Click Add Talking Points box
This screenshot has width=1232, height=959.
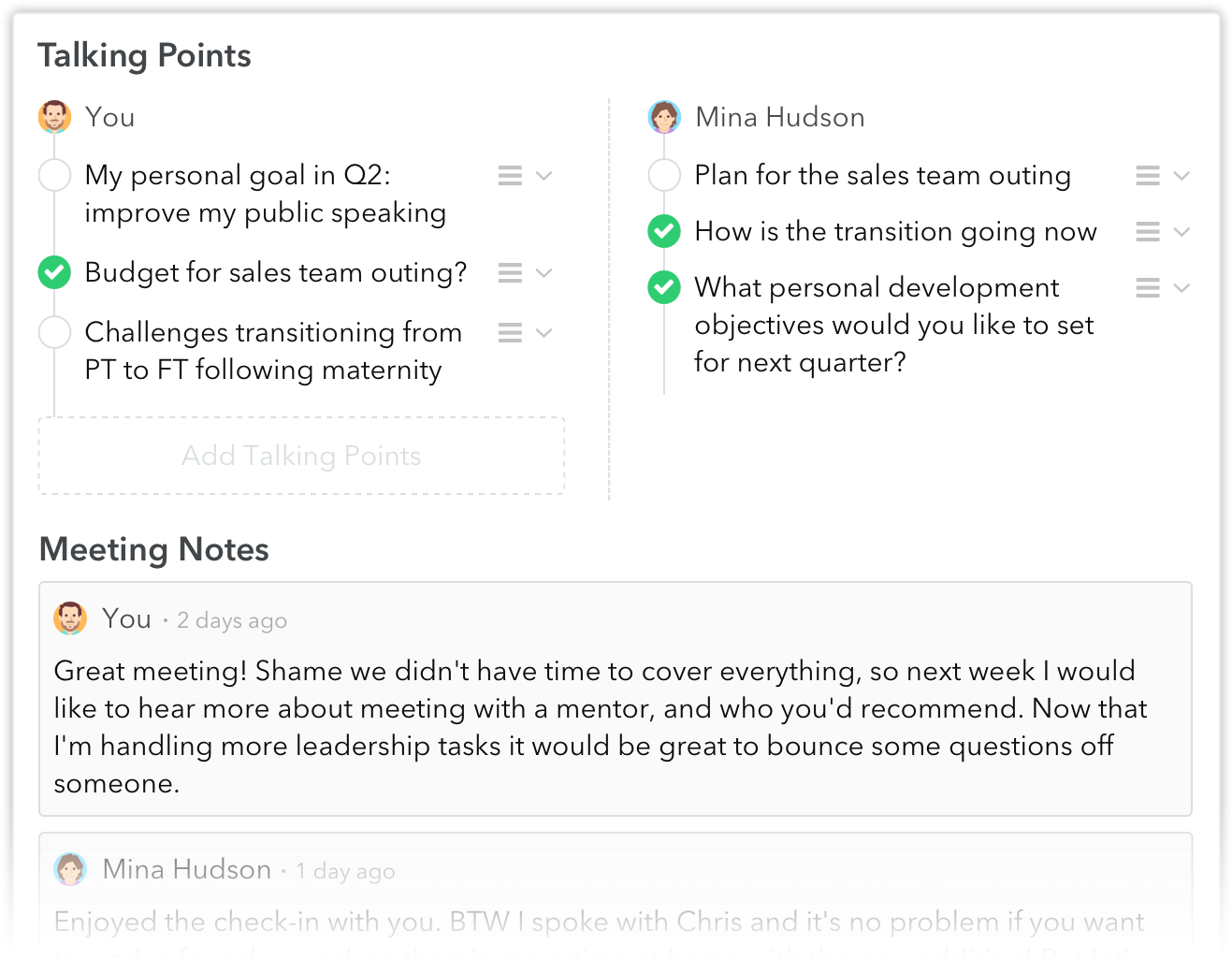point(301,456)
